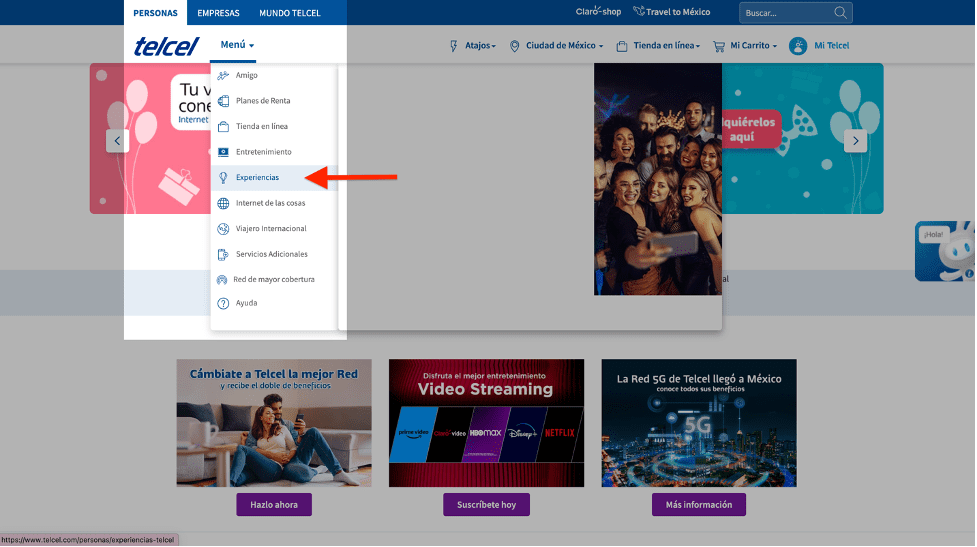Go to next carousel slide arrow
Image resolution: width=977 pixels, height=547 pixels.
pos(855,141)
